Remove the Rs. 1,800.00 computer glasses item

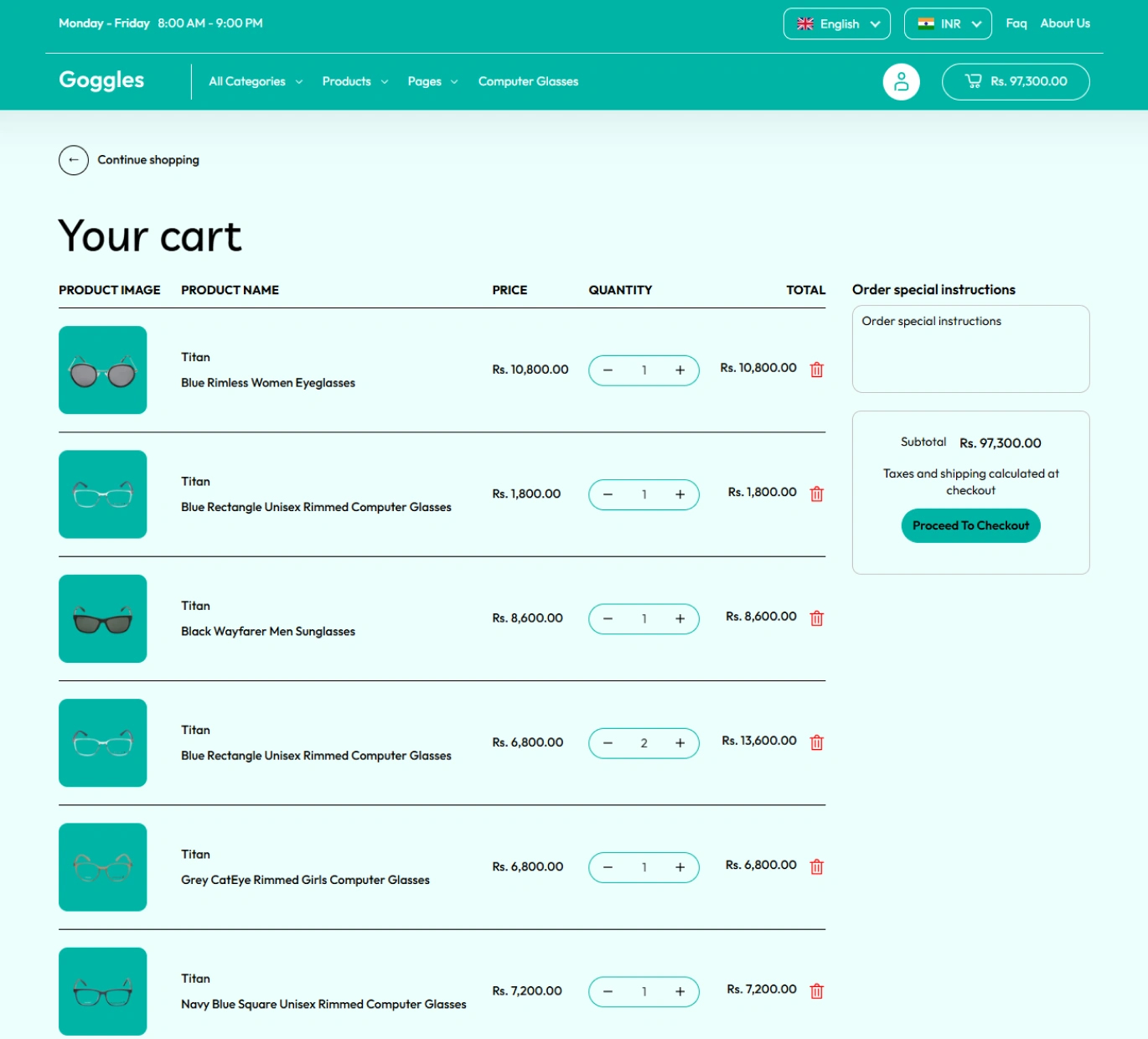tap(816, 494)
